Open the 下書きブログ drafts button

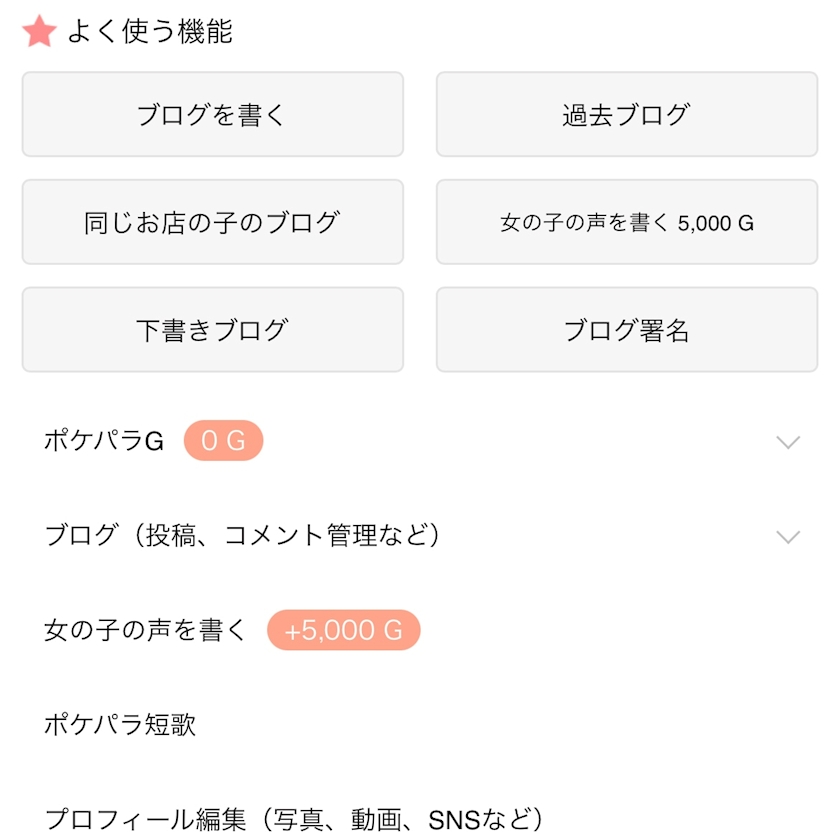pos(212,330)
